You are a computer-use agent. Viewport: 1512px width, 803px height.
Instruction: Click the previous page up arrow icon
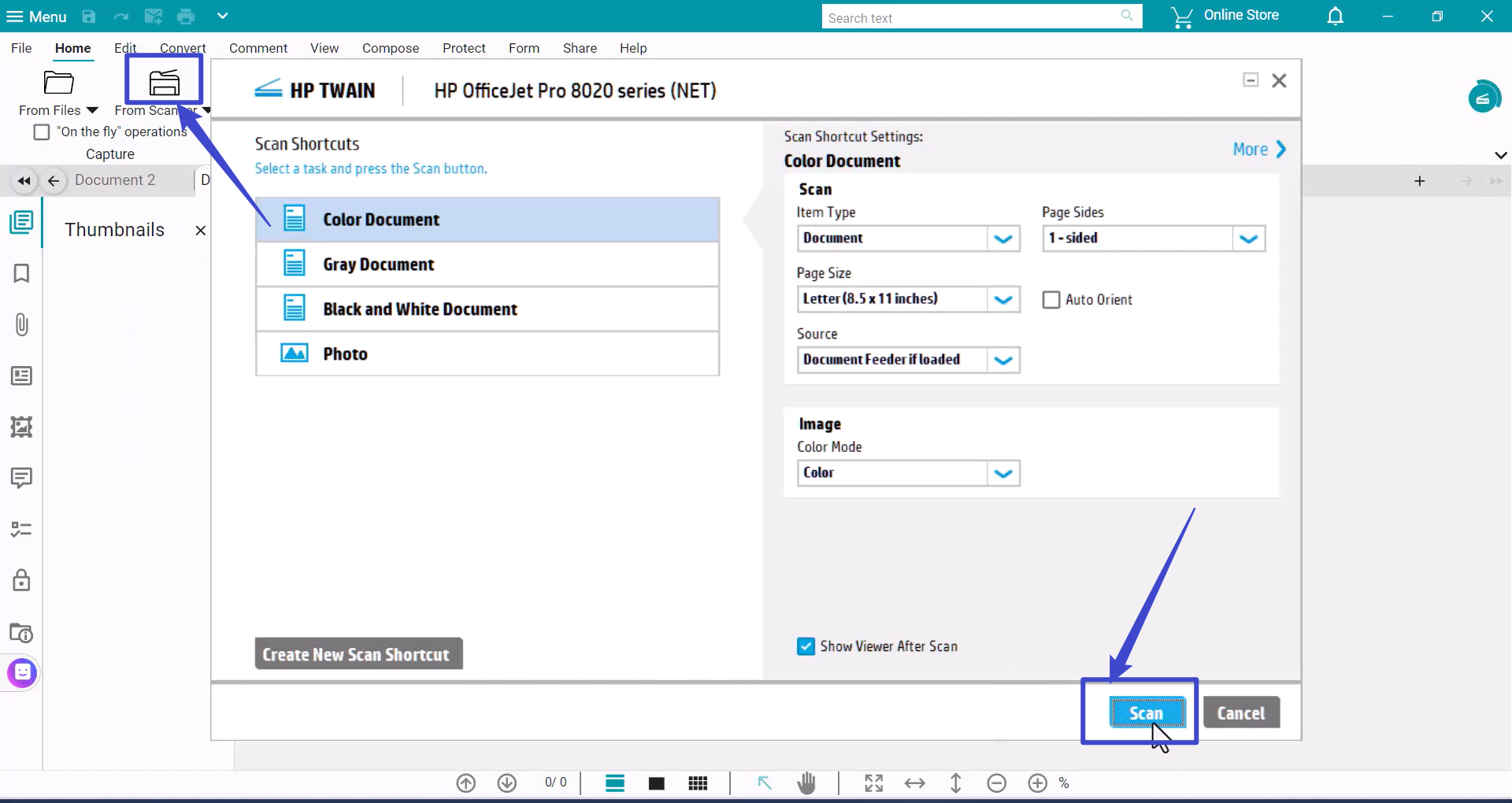click(466, 783)
